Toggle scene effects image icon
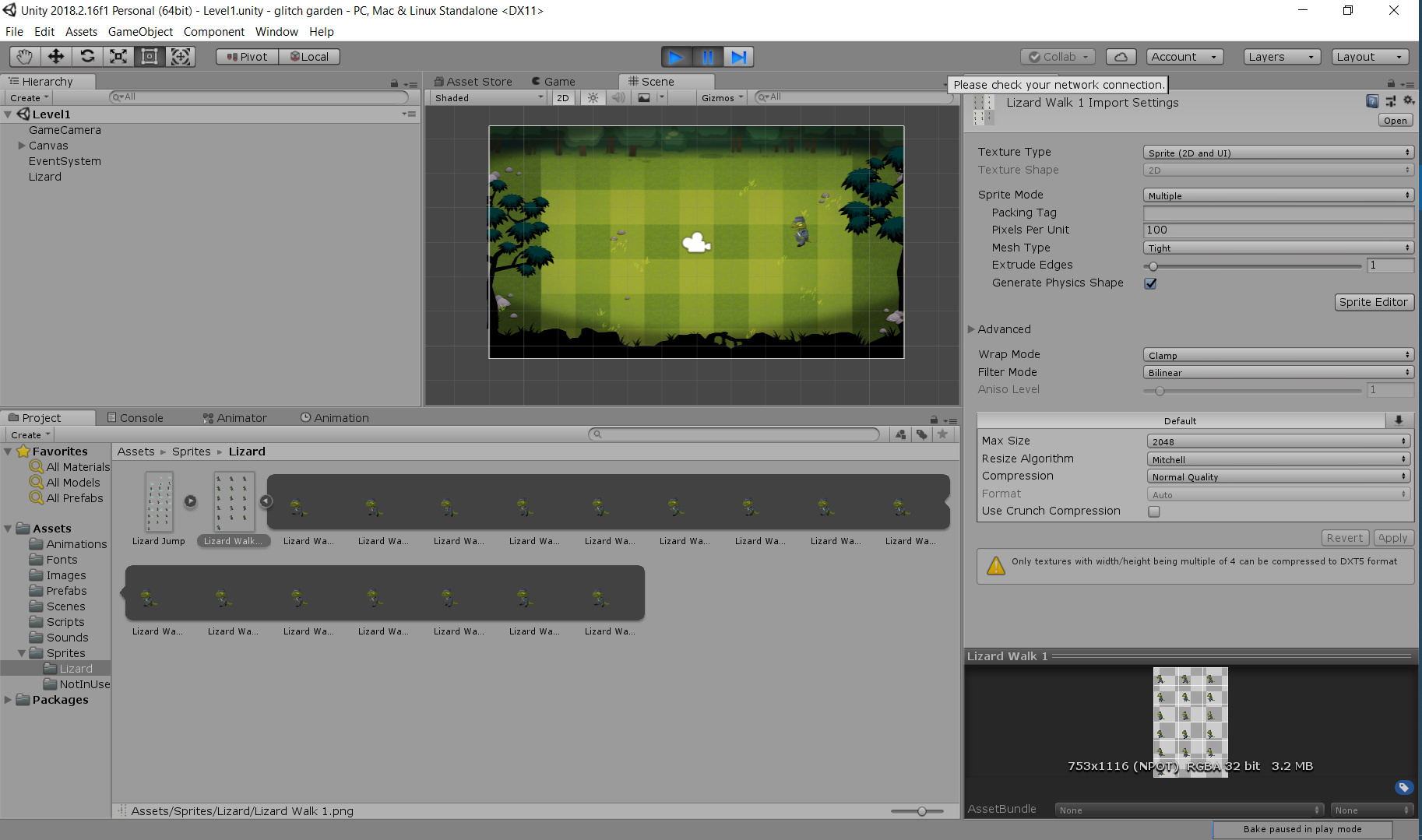 [644, 97]
